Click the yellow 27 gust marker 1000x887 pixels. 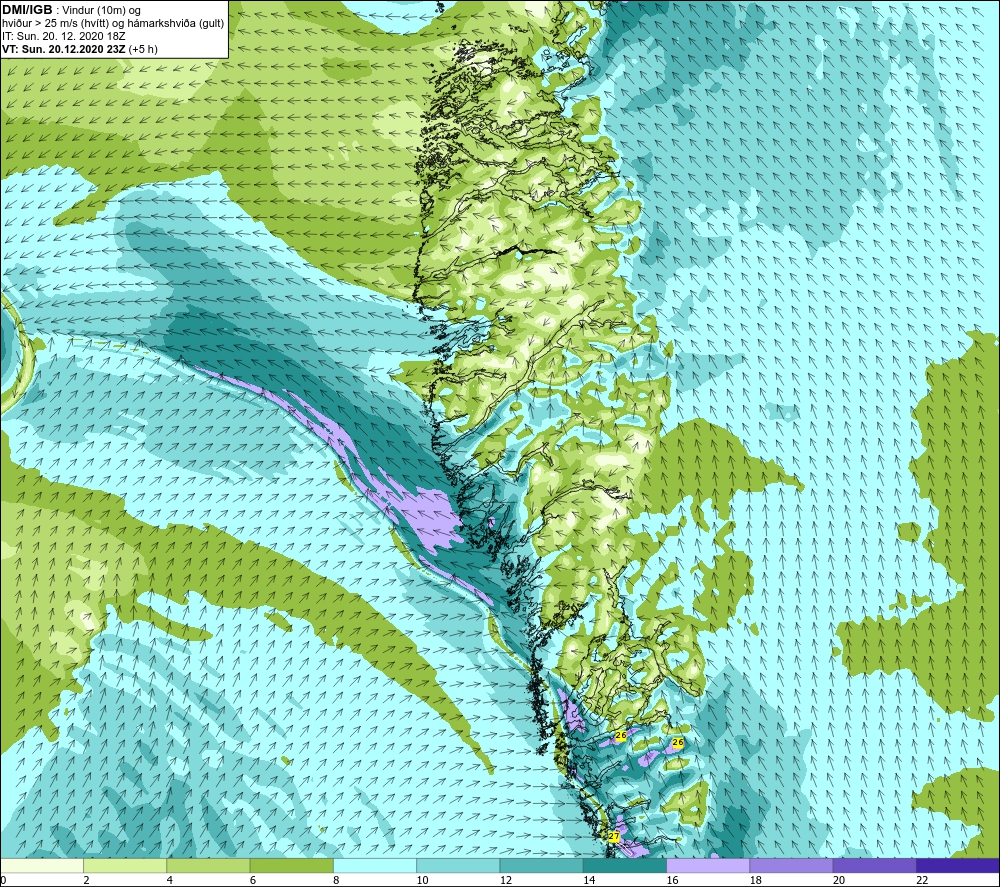614,836
